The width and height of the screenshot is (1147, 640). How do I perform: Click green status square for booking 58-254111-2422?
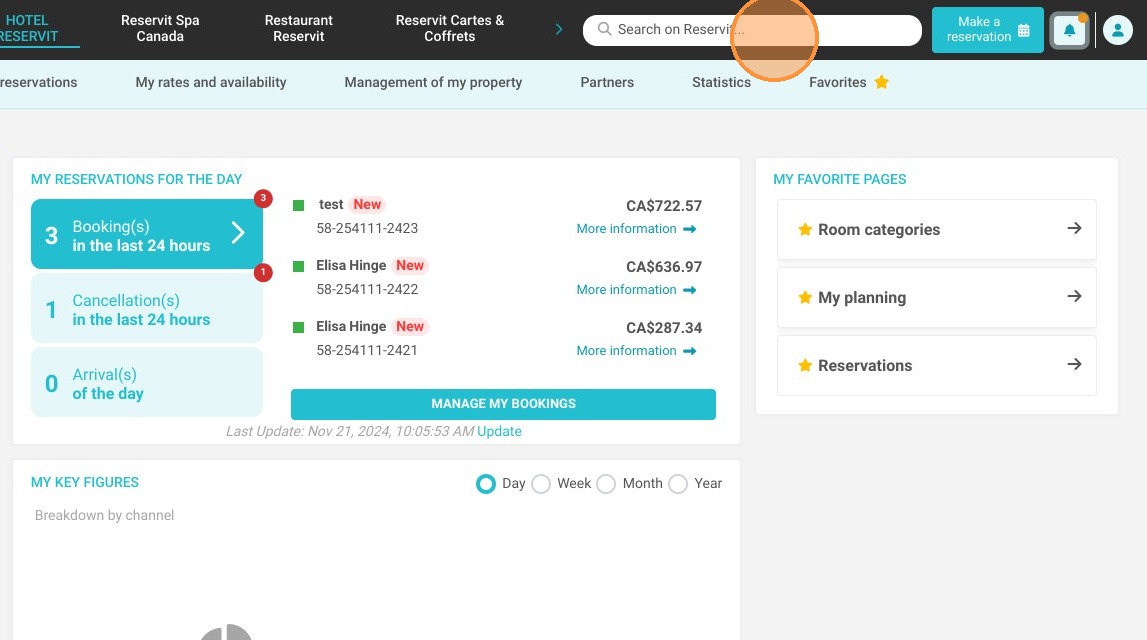point(298,266)
